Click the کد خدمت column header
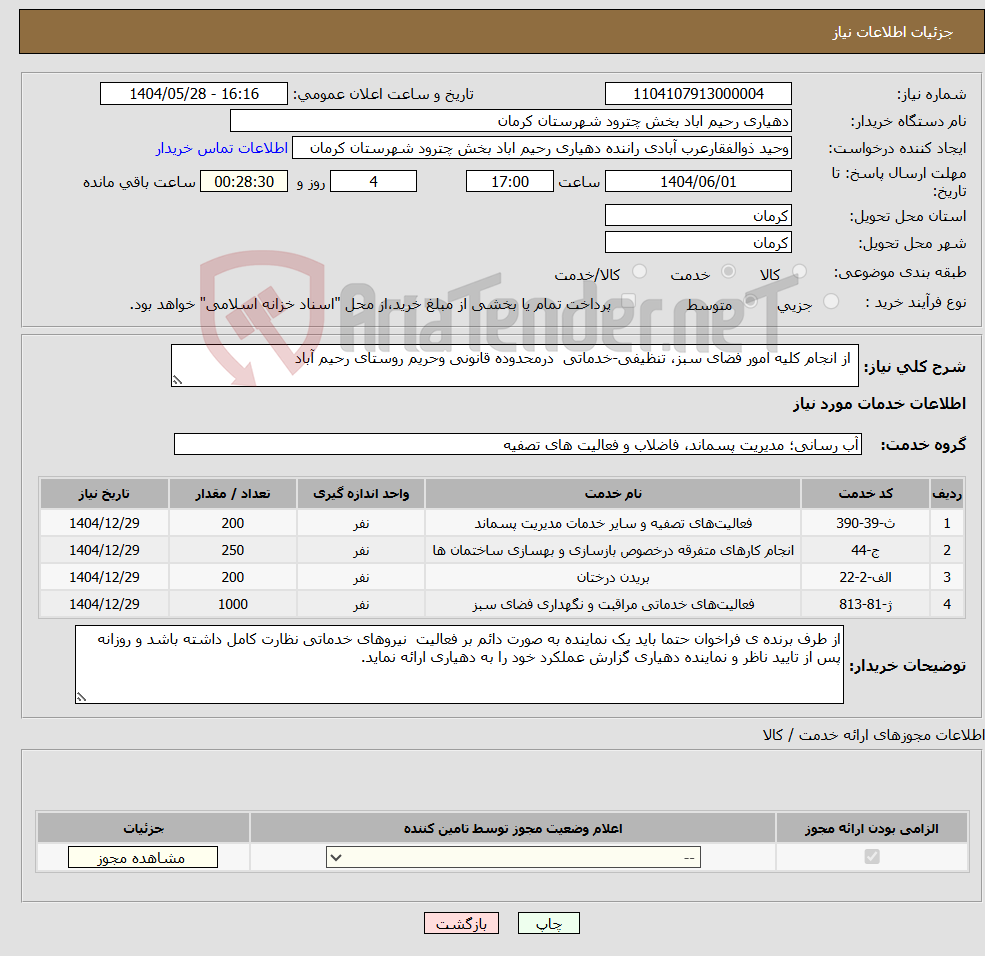Screen dimensions: 985x956 tap(865, 494)
